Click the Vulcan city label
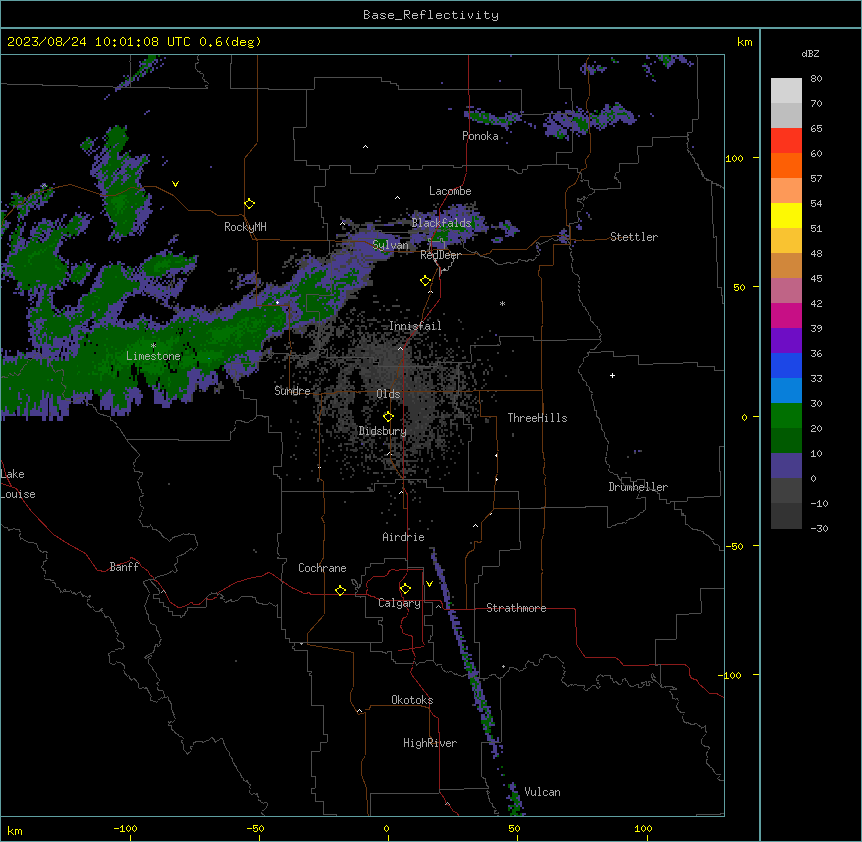The width and height of the screenshot is (862, 842). click(x=542, y=792)
